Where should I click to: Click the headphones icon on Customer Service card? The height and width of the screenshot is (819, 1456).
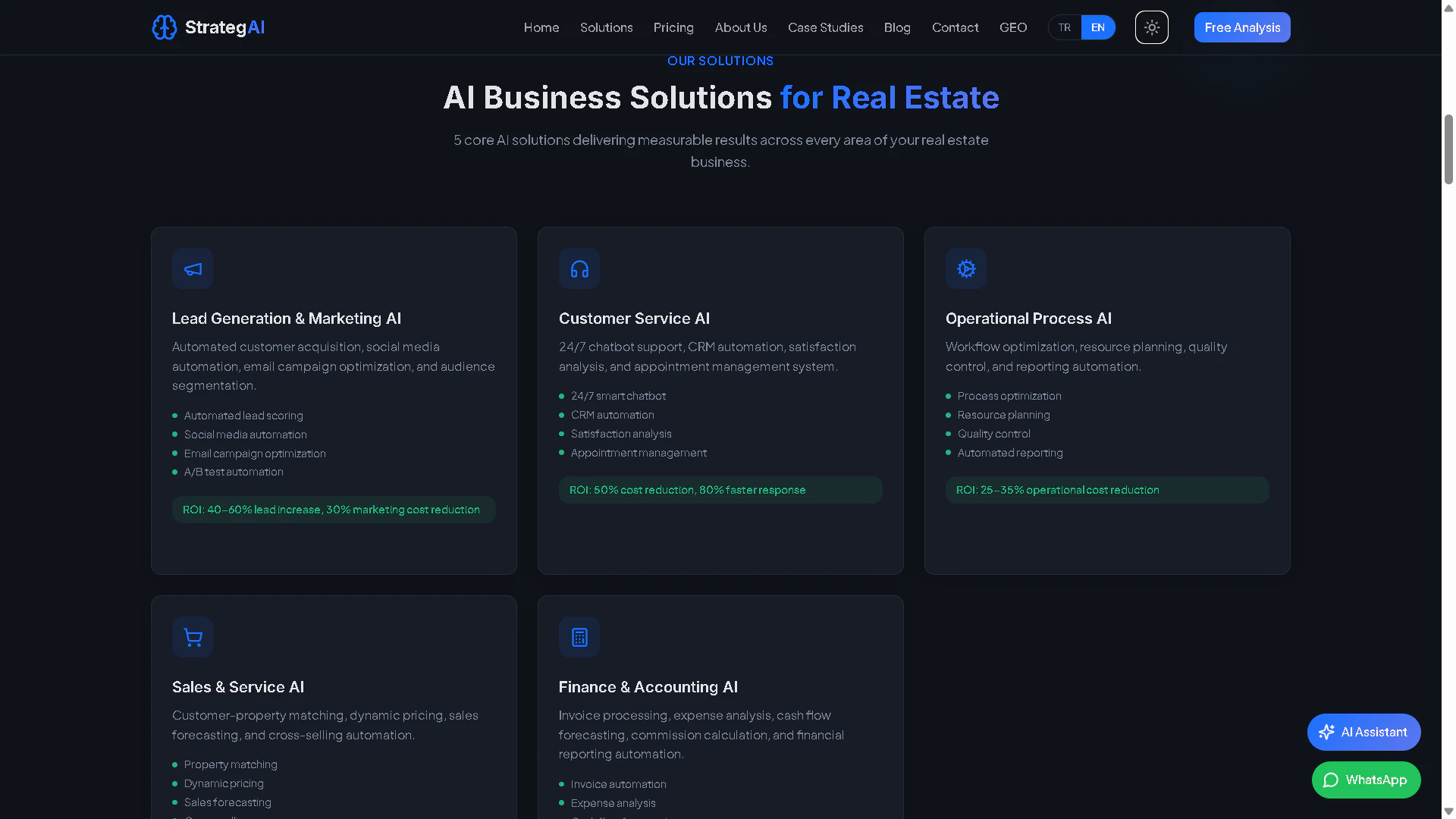click(579, 268)
